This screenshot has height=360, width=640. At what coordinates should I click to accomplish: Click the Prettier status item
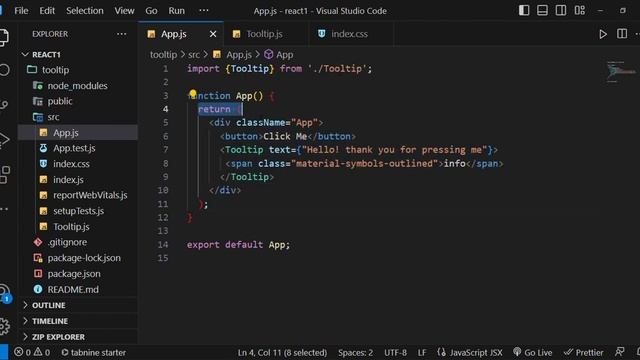coord(583,353)
